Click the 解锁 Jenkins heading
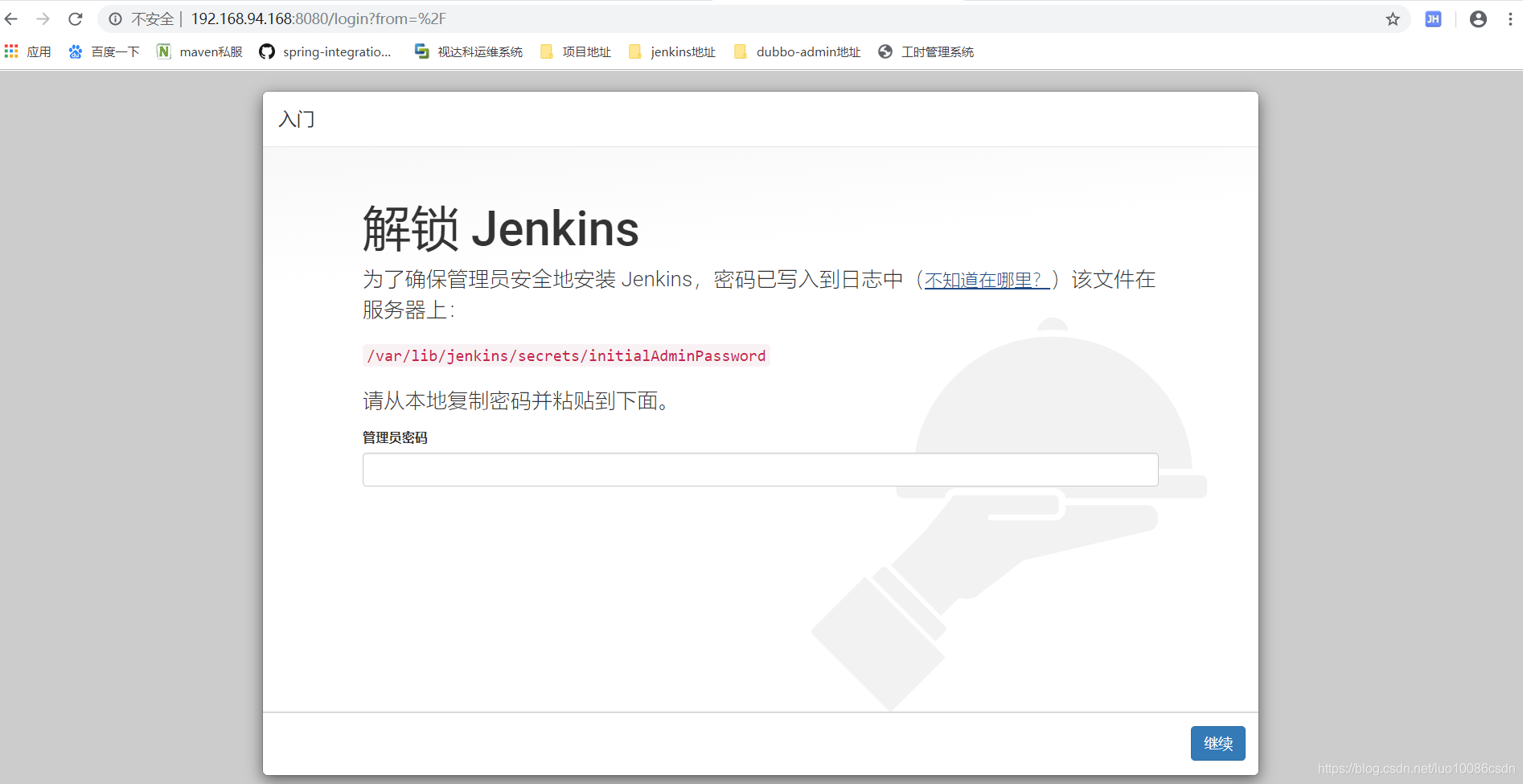This screenshot has width=1523, height=784. click(x=500, y=228)
